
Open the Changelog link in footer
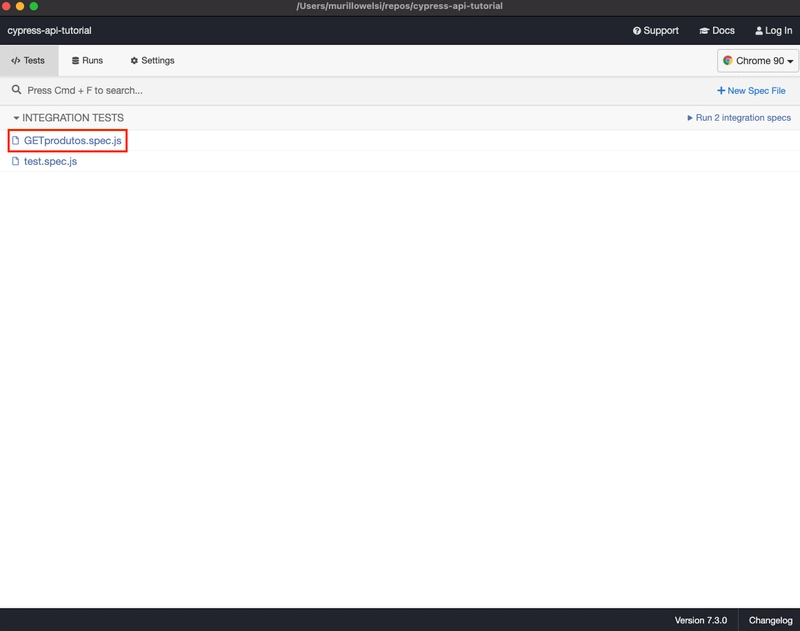770,620
